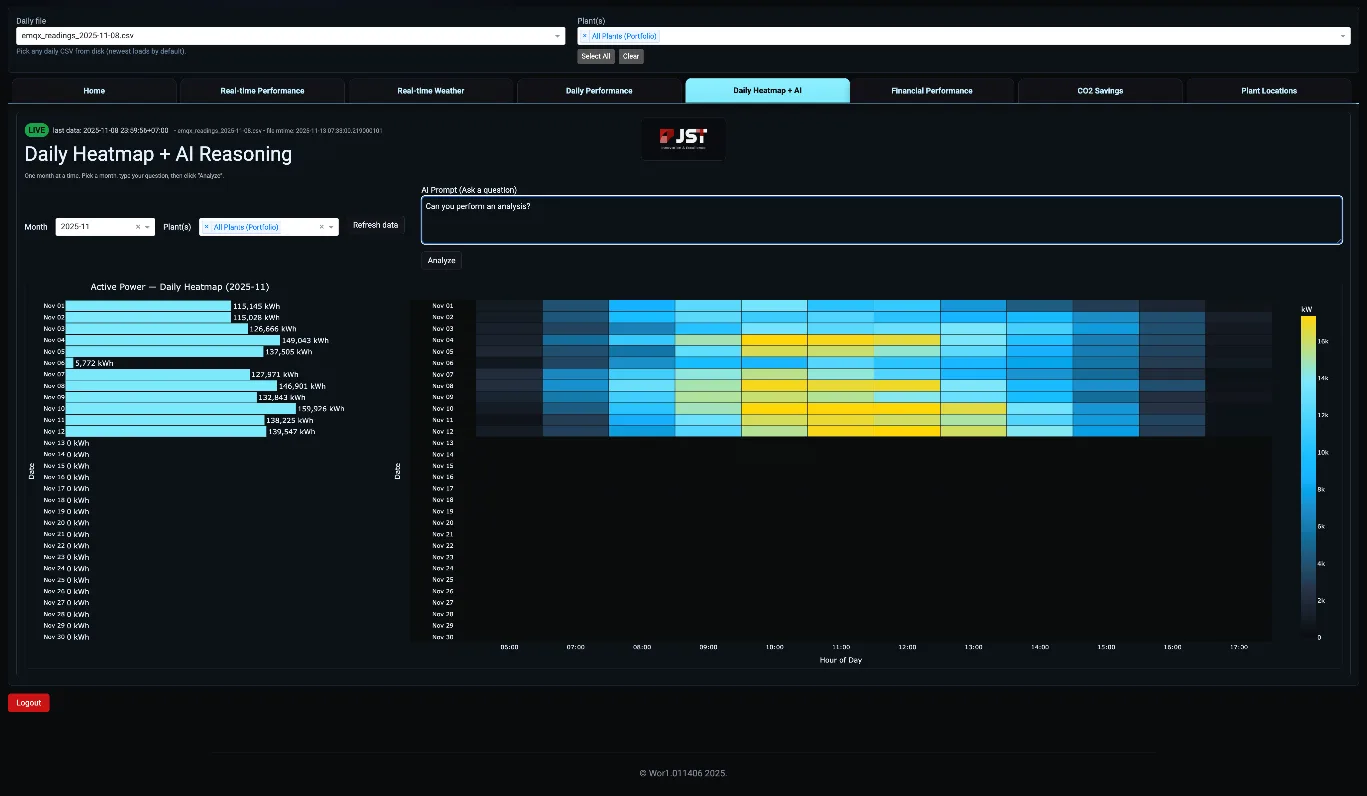Click the 'Hour of Day' axis label
This screenshot has width=1367, height=796.
840,660
